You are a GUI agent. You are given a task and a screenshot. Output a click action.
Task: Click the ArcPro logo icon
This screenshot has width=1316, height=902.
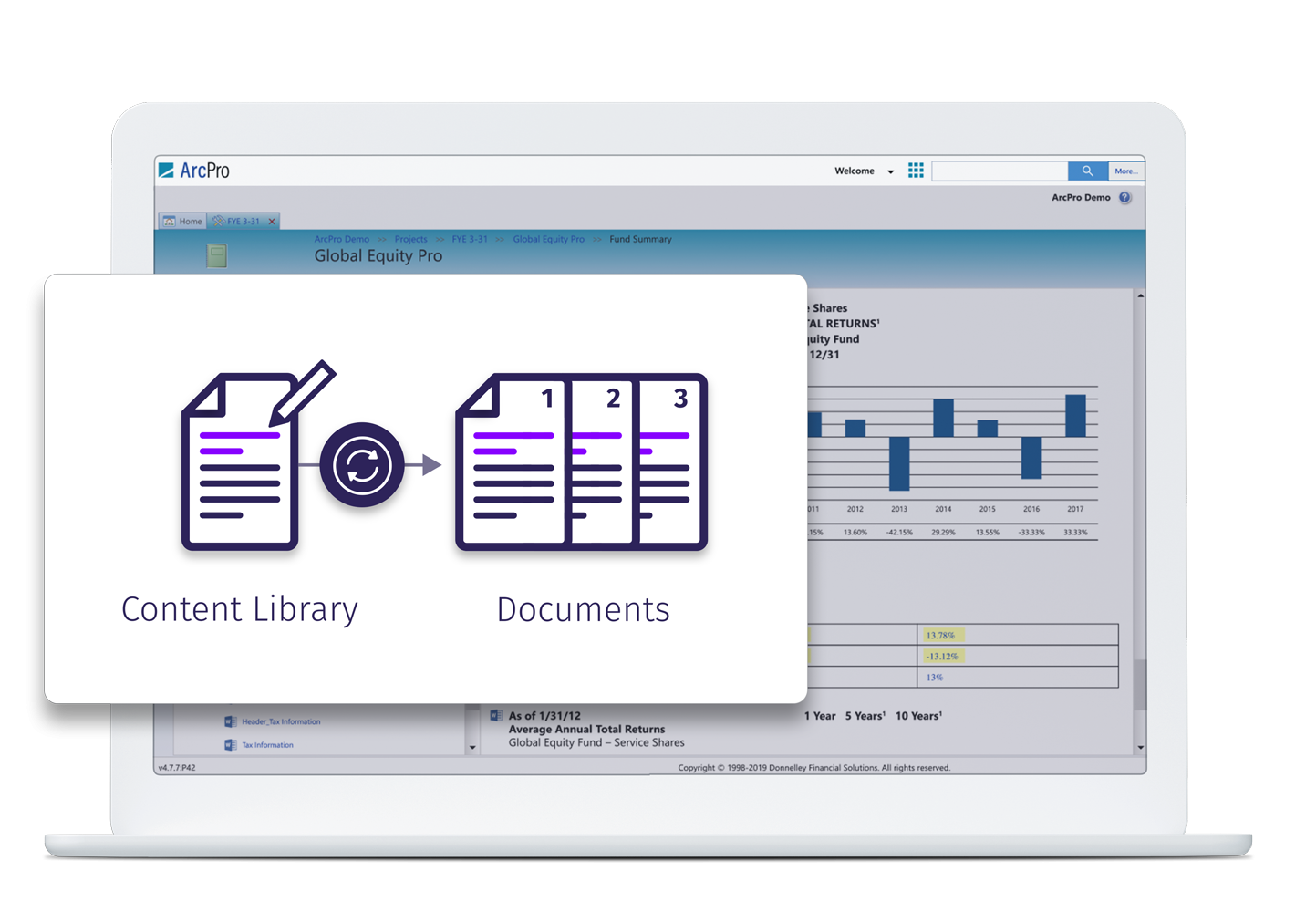[168, 169]
